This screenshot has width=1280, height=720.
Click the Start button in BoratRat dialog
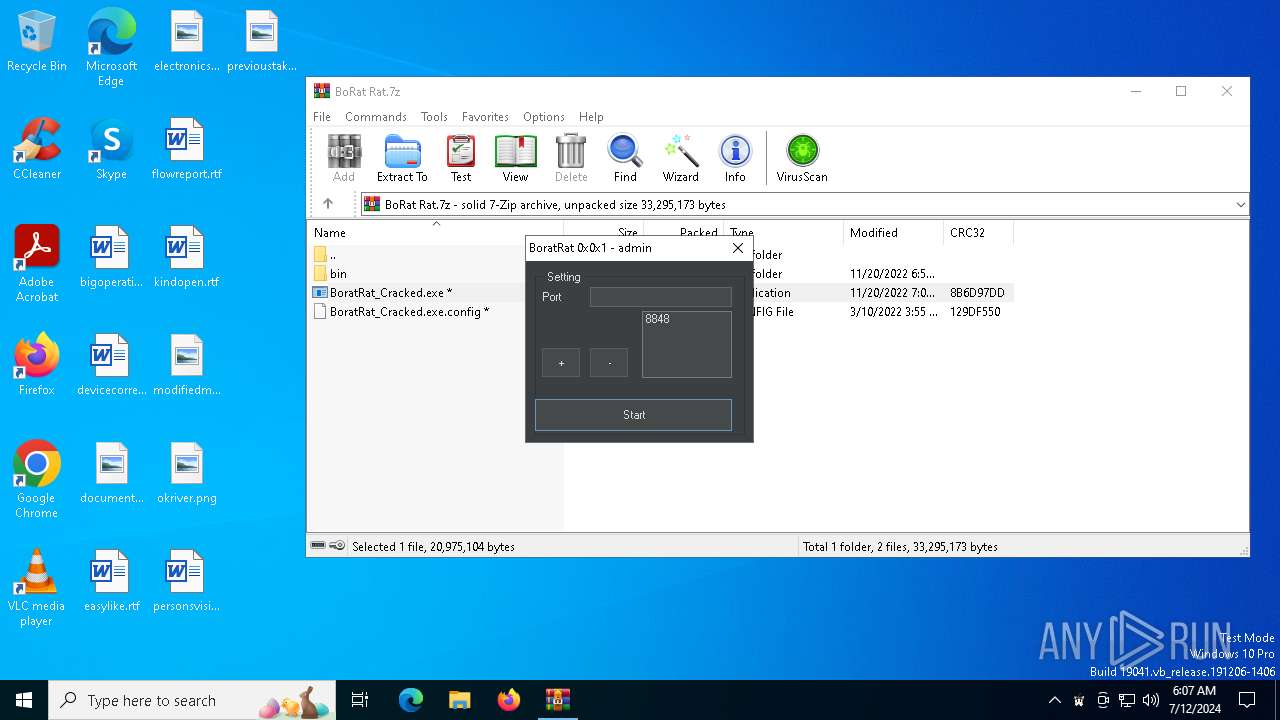tap(634, 415)
